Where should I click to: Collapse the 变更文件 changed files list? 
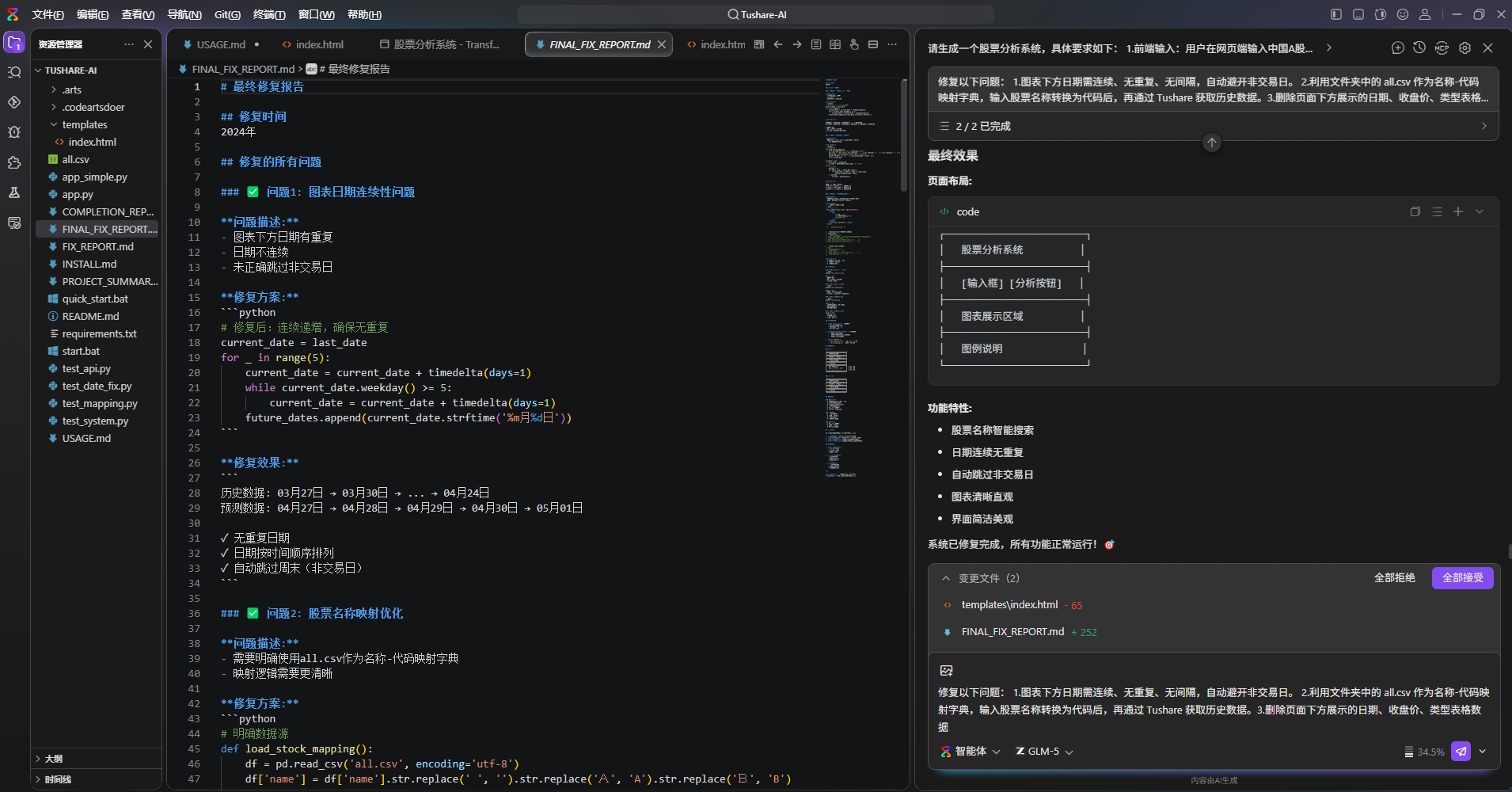pyautogui.click(x=946, y=578)
